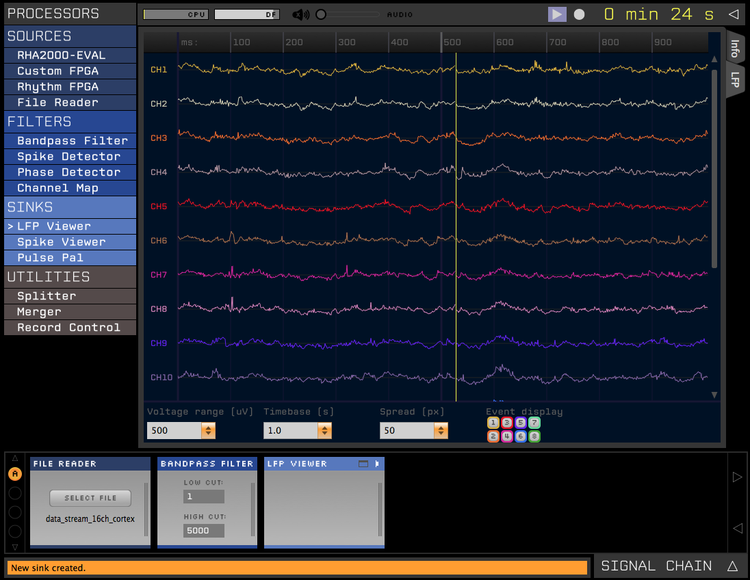Select Spike Detector in Filters list
The width and height of the screenshot is (750, 580).
(x=68, y=157)
